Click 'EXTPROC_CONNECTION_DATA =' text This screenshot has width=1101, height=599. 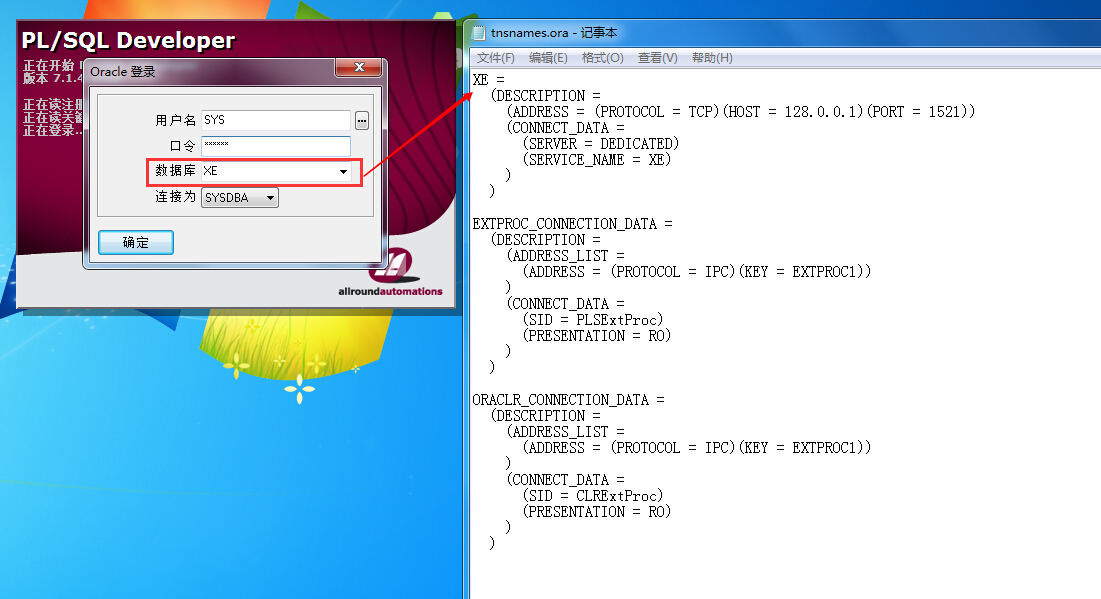(x=572, y=224)
